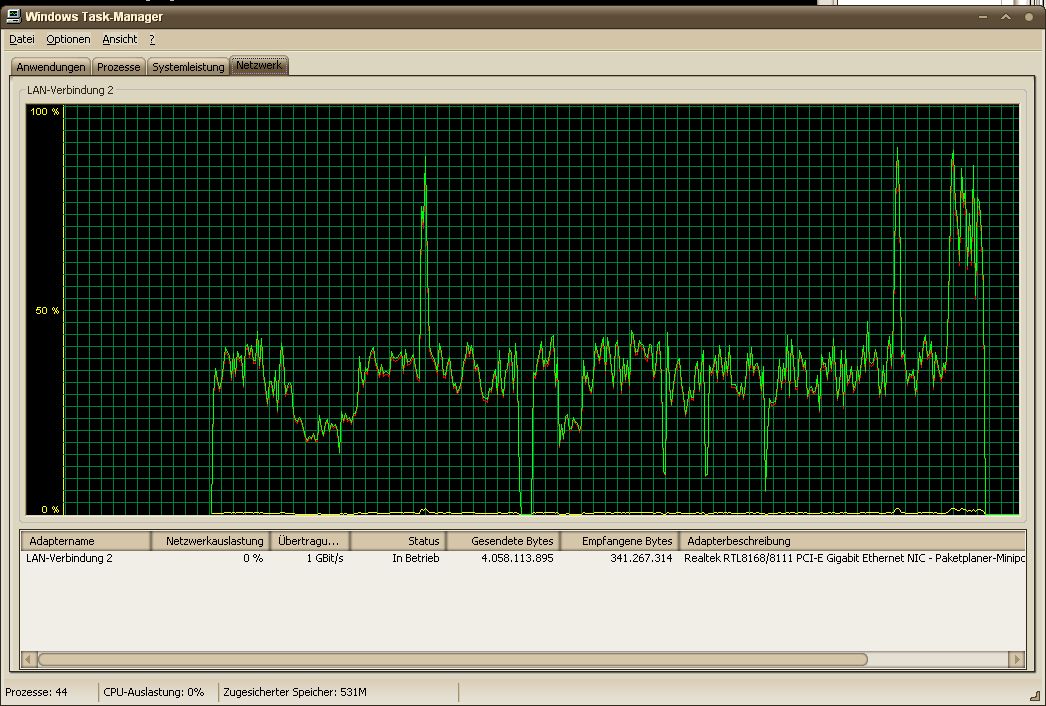Click the window resize grip in corner
The width and height of the screenshot is (1046, 706).
[x=1036, y=695]
